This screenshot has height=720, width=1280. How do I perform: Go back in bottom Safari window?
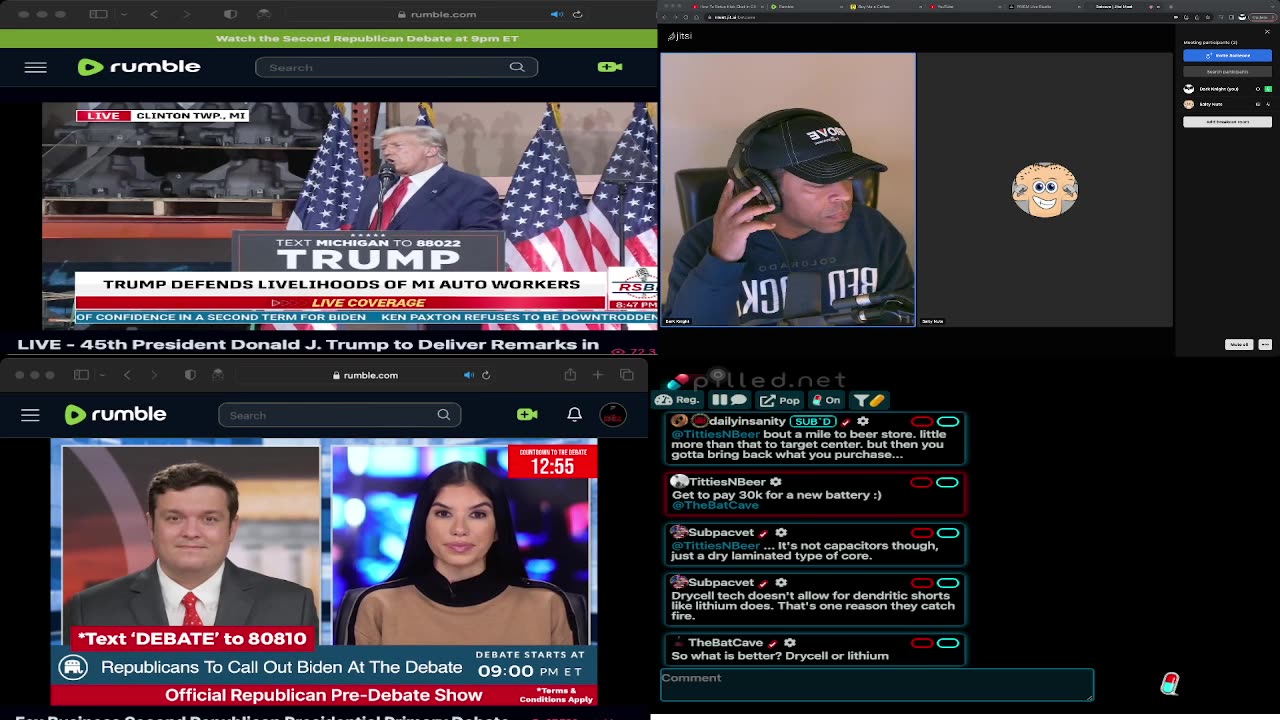tap(127, 375)
